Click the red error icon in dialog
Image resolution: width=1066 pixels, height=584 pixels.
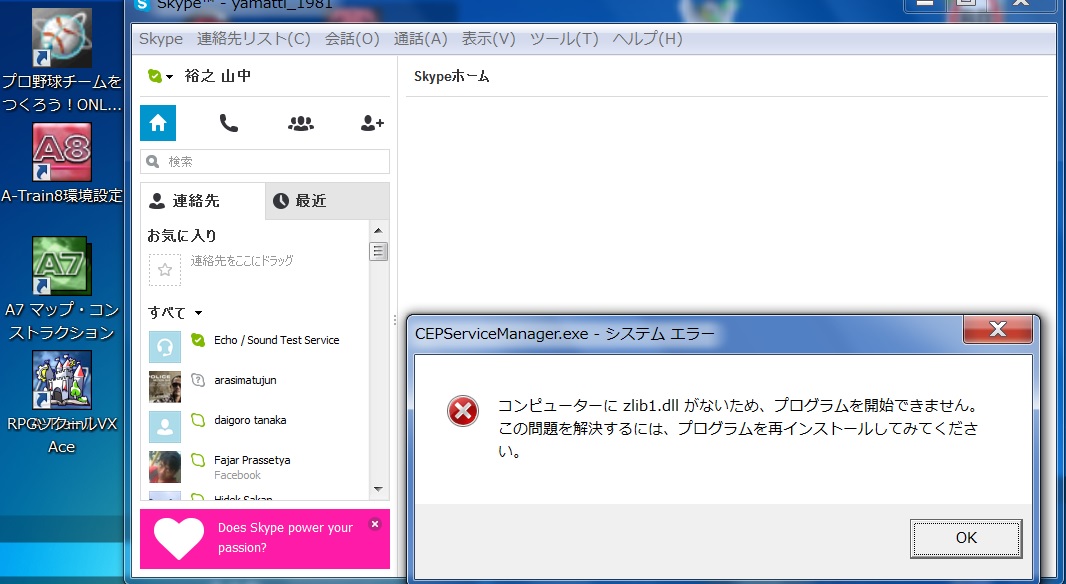click(463, 411)
